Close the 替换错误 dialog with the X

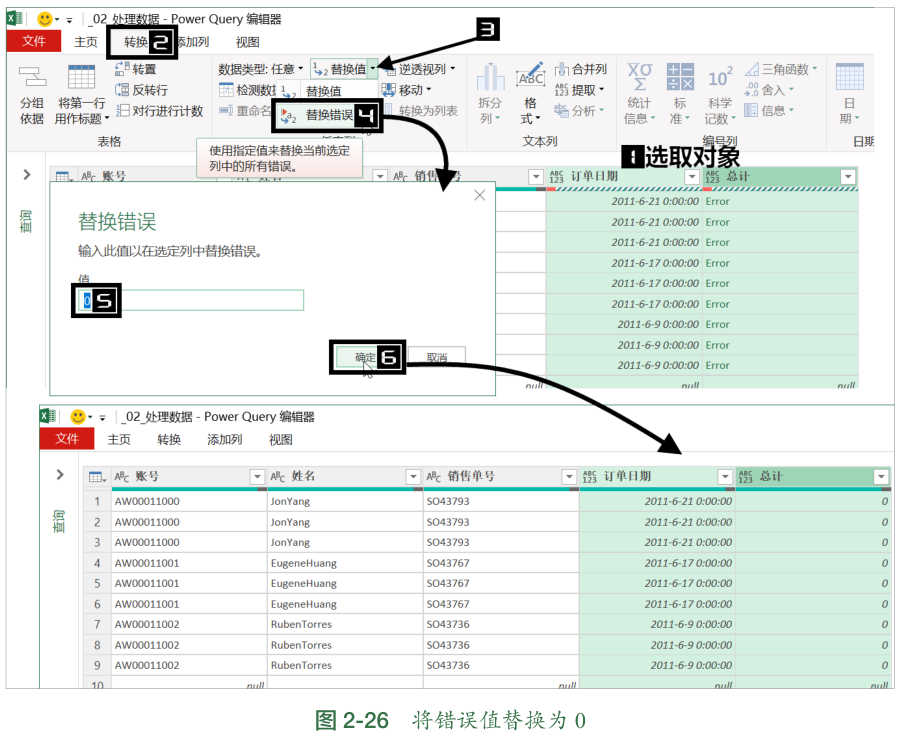pos(479,195)
